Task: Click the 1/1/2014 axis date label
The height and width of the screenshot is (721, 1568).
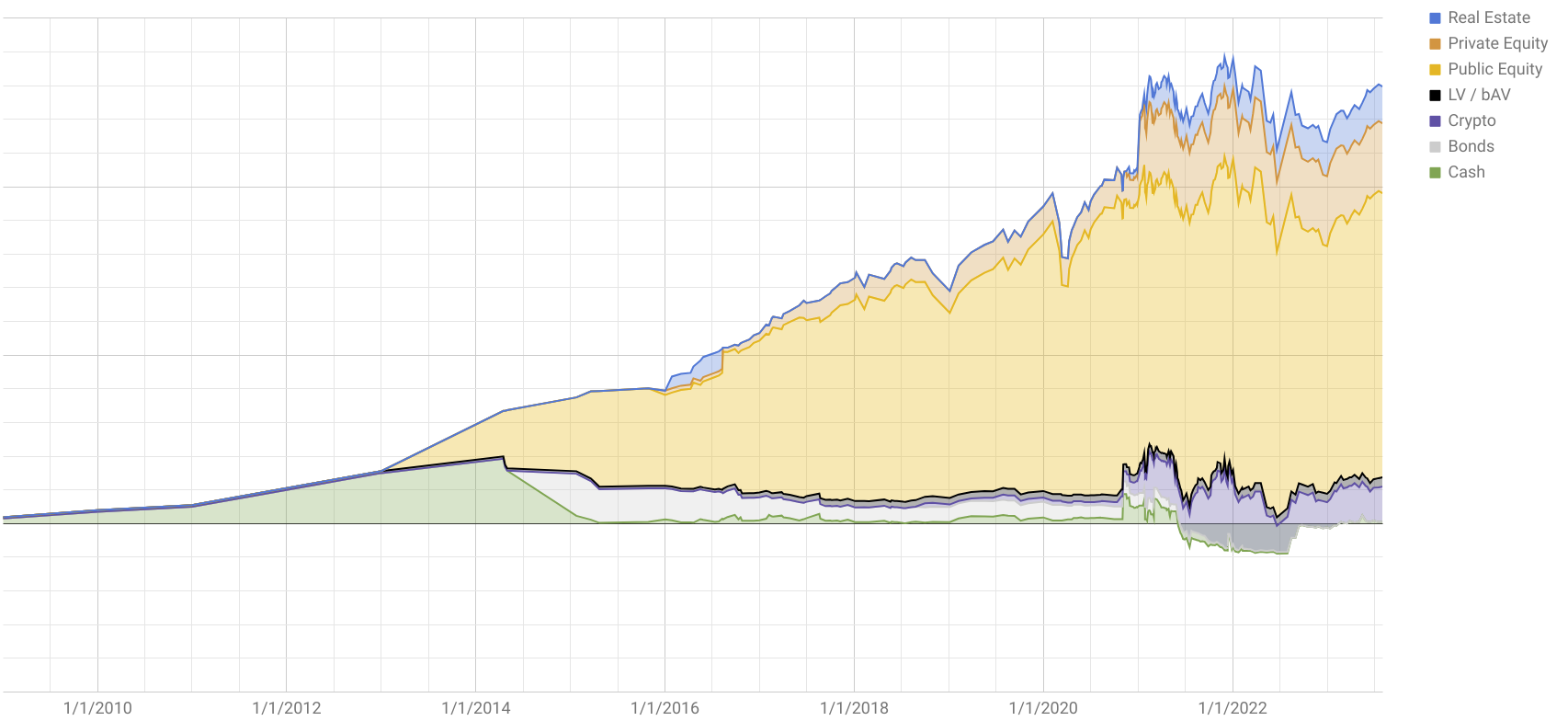Action: [x=476, y=707]
